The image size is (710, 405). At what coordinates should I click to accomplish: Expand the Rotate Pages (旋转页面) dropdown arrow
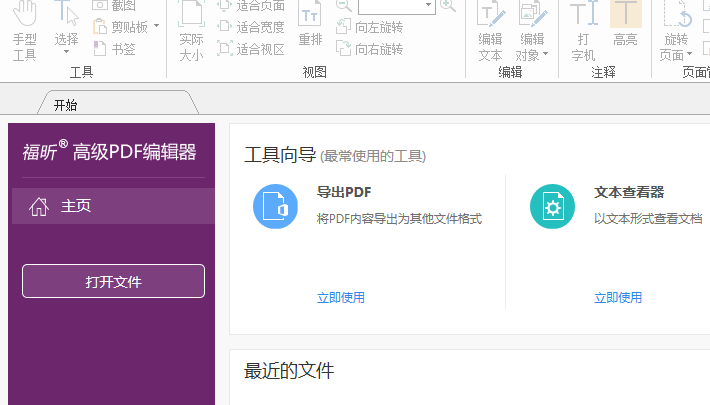coord(689,54)
